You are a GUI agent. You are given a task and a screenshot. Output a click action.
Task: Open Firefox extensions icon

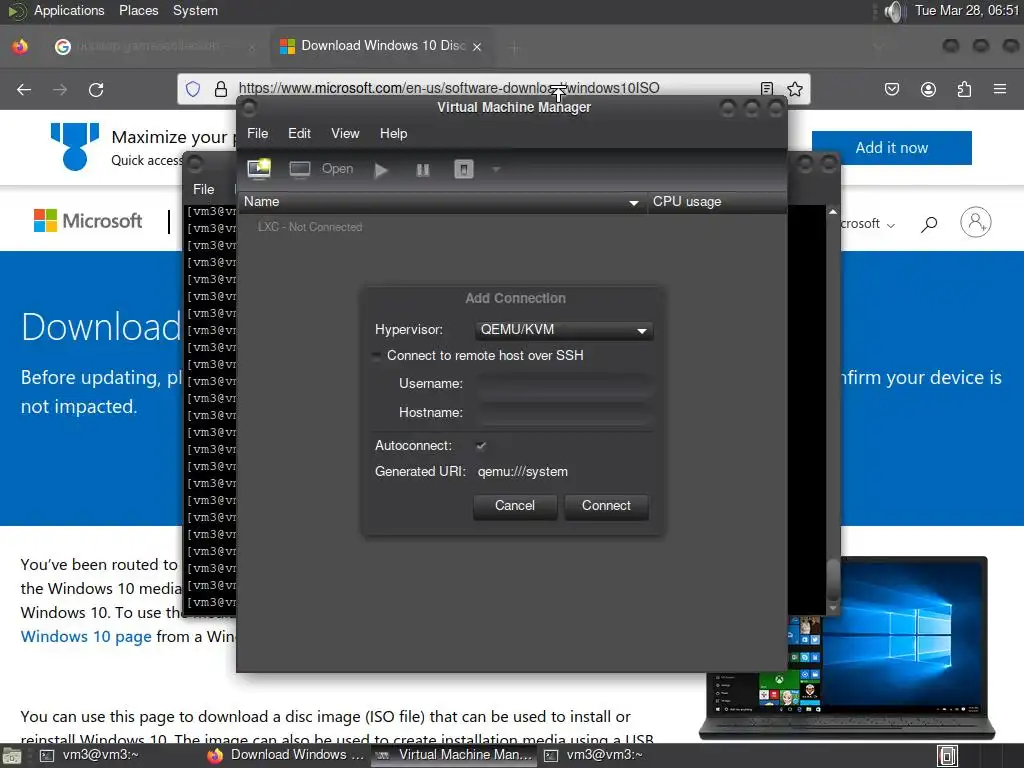964,89
